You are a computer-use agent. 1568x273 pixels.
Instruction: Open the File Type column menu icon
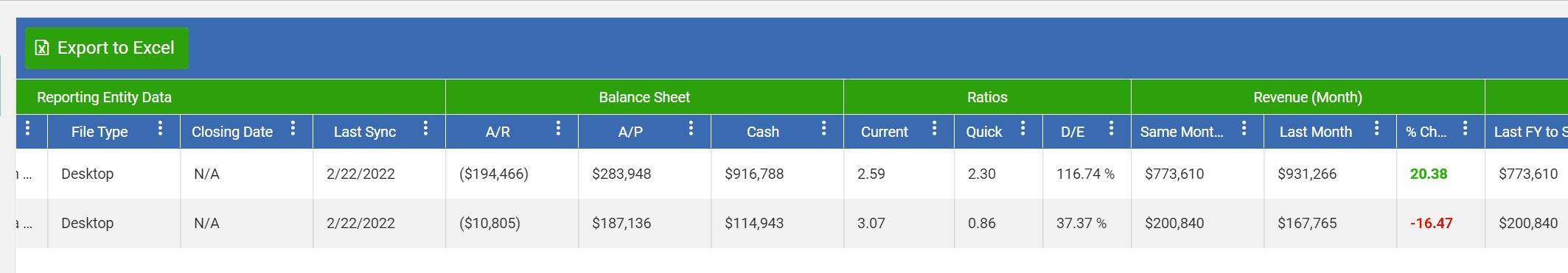click(160, 129)
